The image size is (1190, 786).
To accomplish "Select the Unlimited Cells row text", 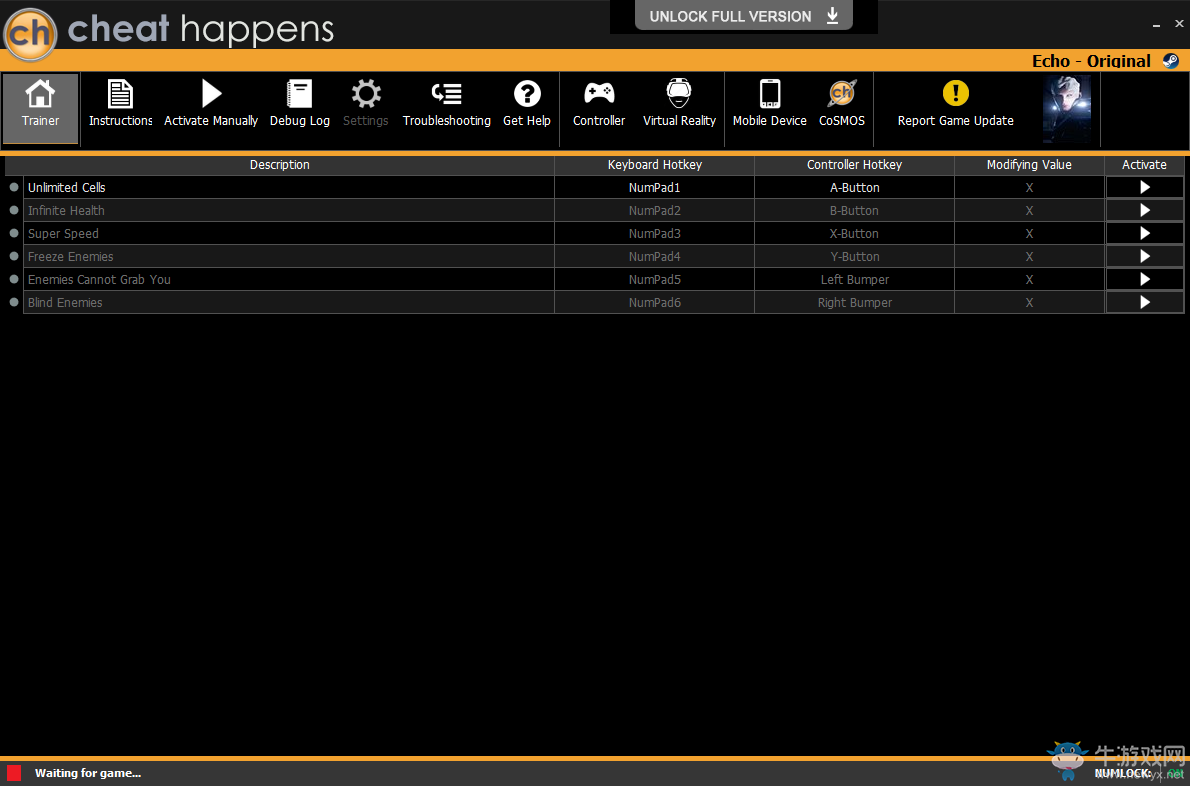I will [67, 187].
